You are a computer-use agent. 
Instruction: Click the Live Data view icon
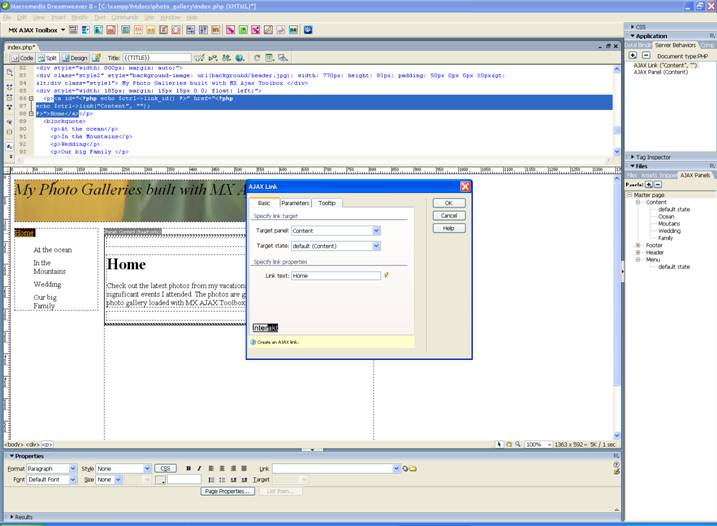coord(96,58)
